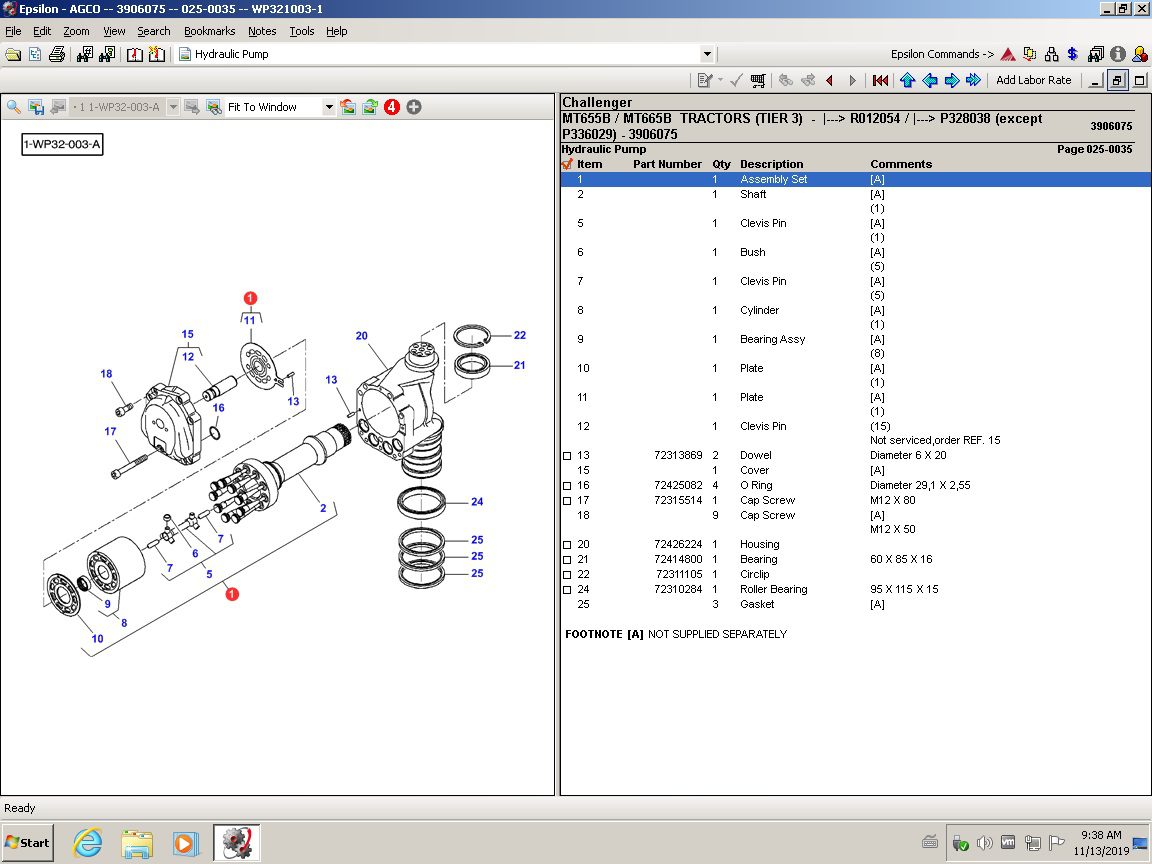Screen dimensions: 1152x864
Task: Click the hierarchy tree Epsilon command icon
Action: 1051,54
